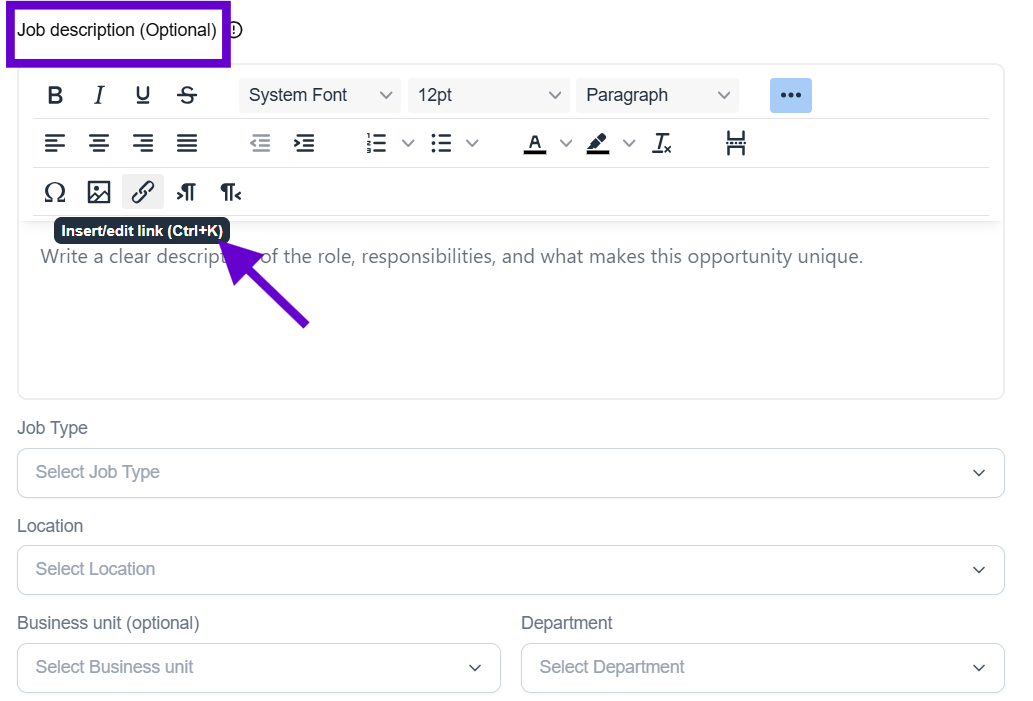The width and height of the screenshot is (1033, 701).
Task: Click the Insert/edit link icon
Action: click(x=143, y=192)
